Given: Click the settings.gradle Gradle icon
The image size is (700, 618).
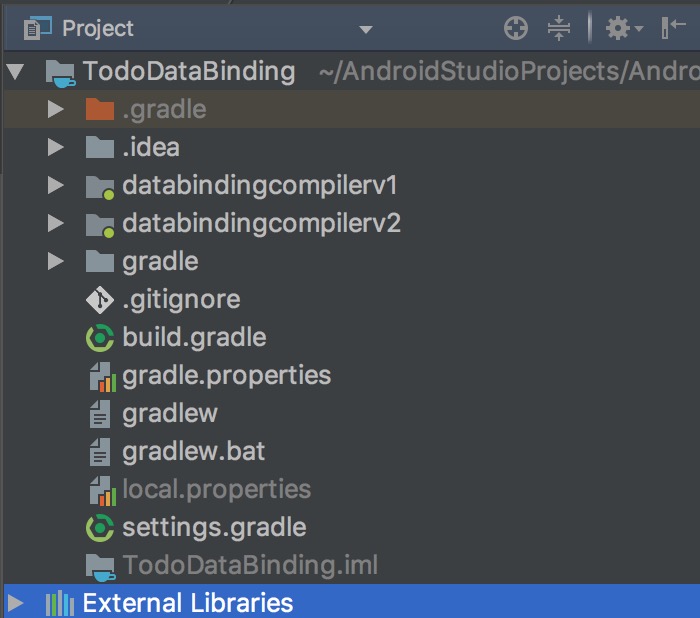Looking at the screenshot, I should 100,527.
